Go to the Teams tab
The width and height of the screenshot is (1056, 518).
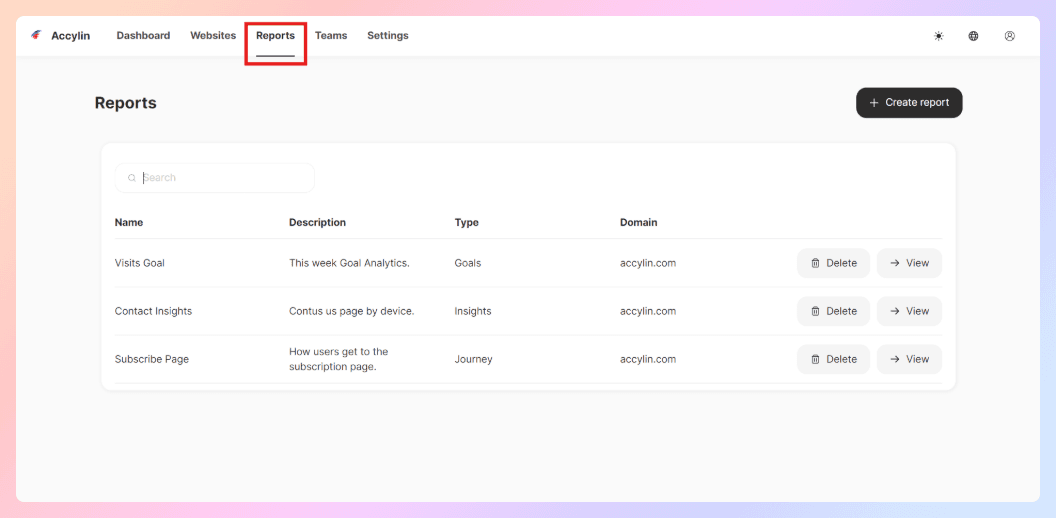(331, 36)
